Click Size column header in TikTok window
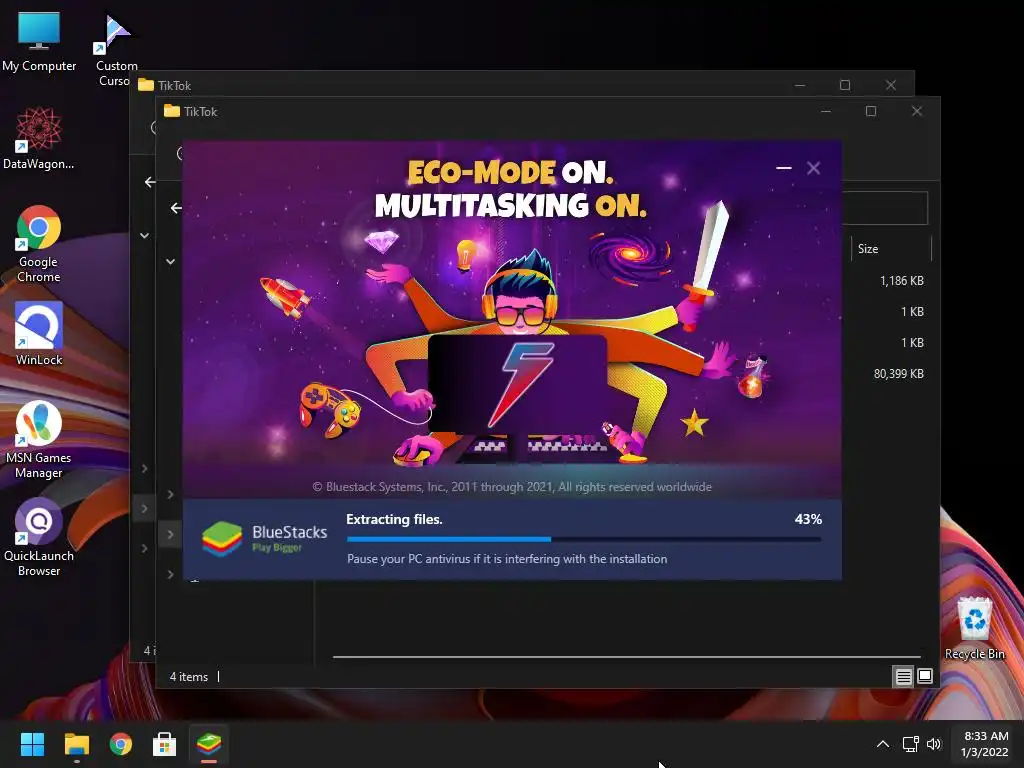 coord(889,249)
